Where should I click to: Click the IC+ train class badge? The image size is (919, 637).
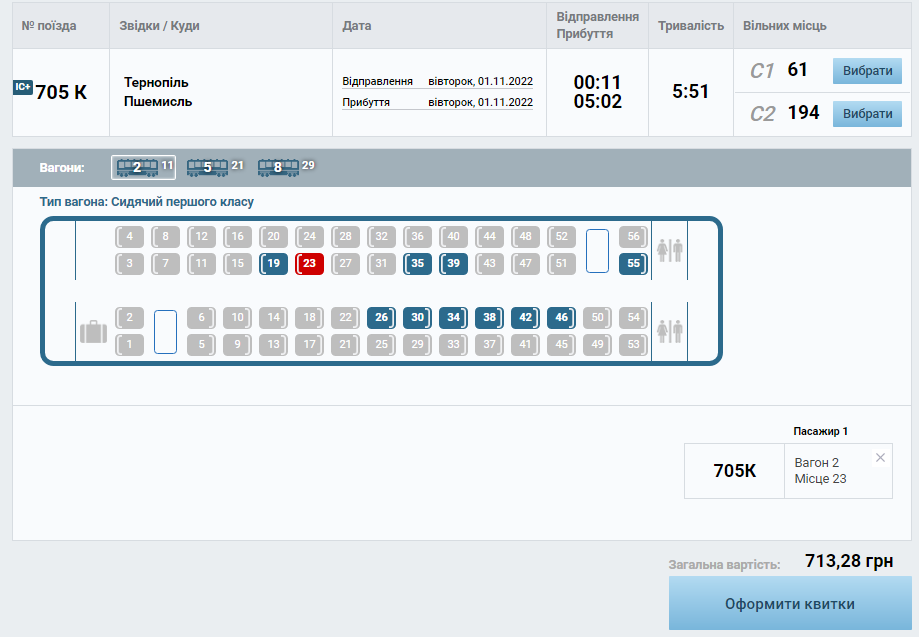click(x=23, y=88)
